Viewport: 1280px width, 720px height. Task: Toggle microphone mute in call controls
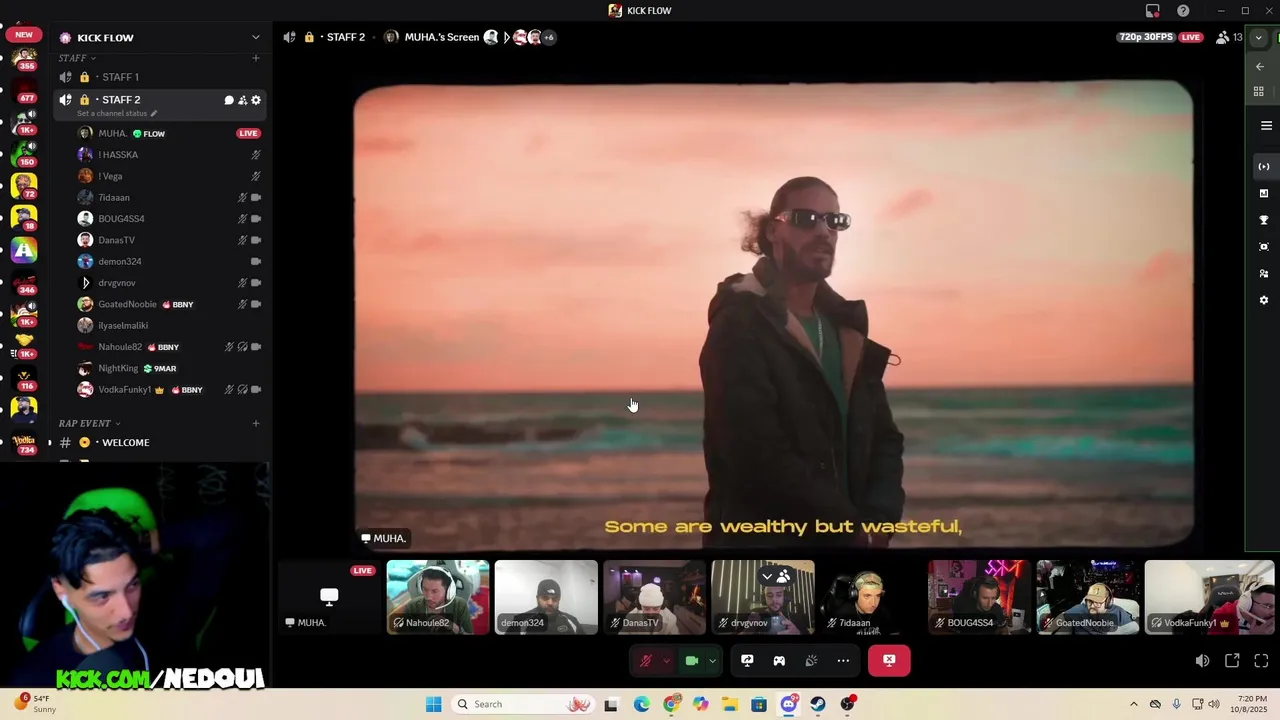(645, 661)
